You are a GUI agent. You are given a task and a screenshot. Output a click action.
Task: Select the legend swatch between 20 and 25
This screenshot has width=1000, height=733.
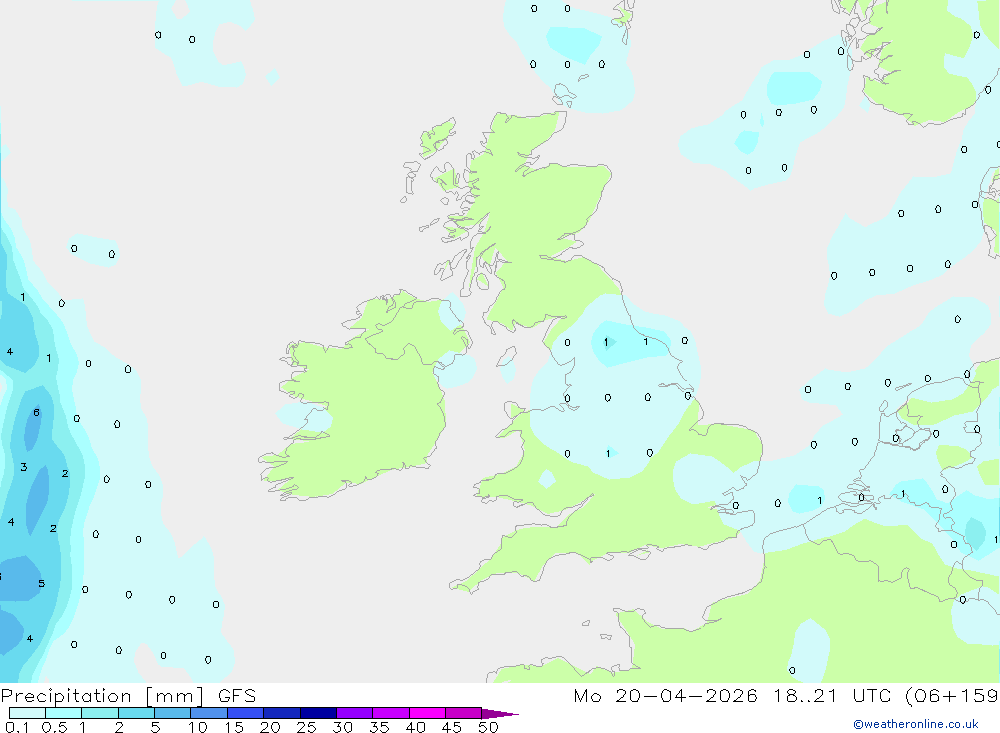pyautogui.click(x=281, y=713)
